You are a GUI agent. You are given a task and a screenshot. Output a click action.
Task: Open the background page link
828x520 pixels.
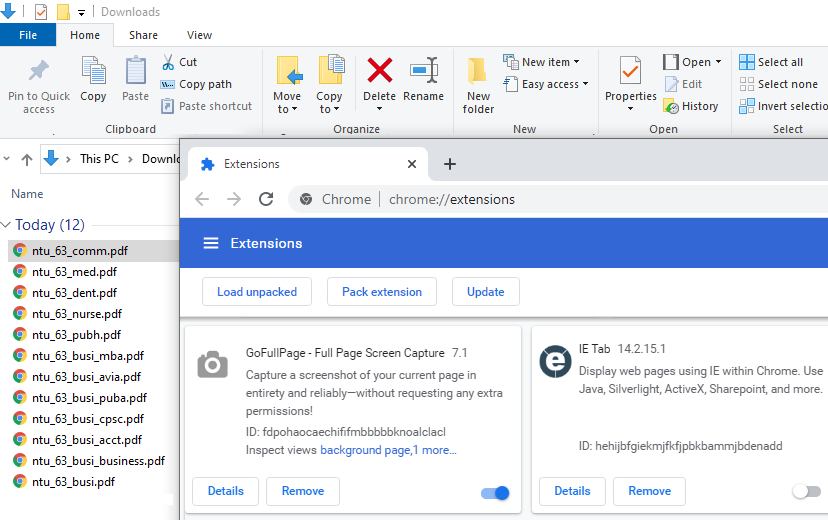click(x=364, y=451)
